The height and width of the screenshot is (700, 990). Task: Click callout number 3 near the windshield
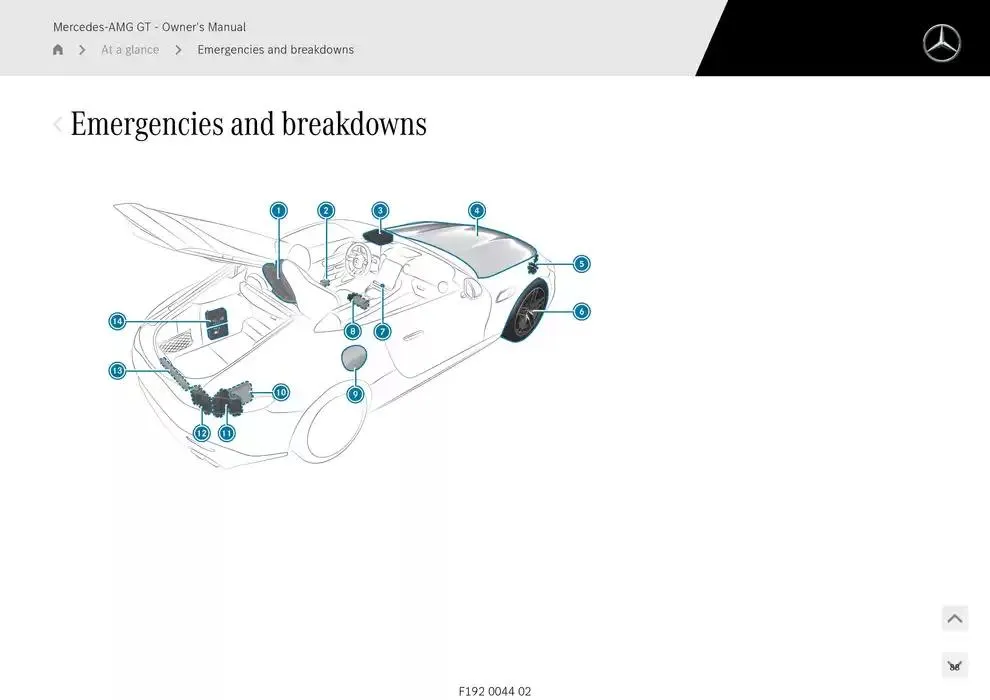[x=380, y=210]
